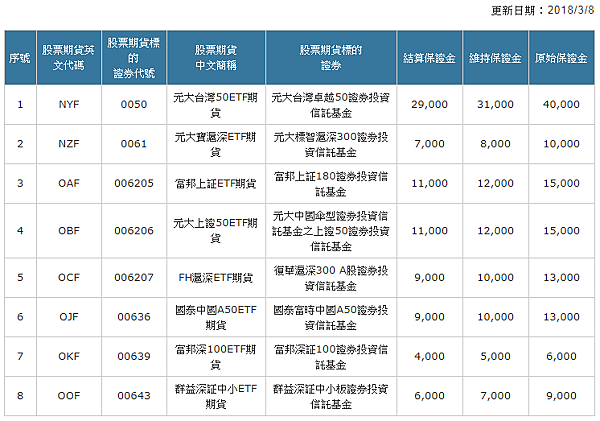This screenshot has height=421, width=600.
Task: Click 13,000 initial margin in OJF row
Action: 561,317
